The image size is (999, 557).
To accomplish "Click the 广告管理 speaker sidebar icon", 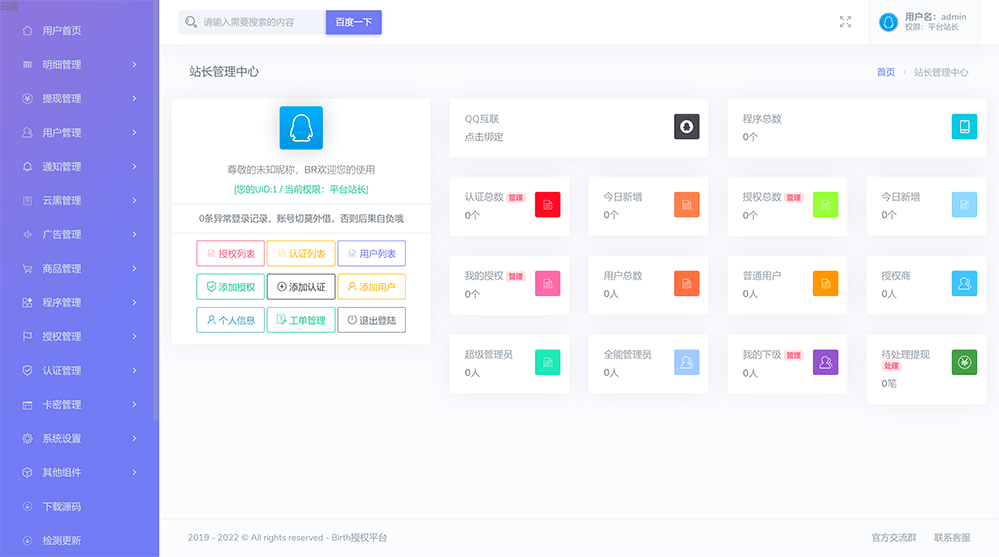I will point(27,235).
